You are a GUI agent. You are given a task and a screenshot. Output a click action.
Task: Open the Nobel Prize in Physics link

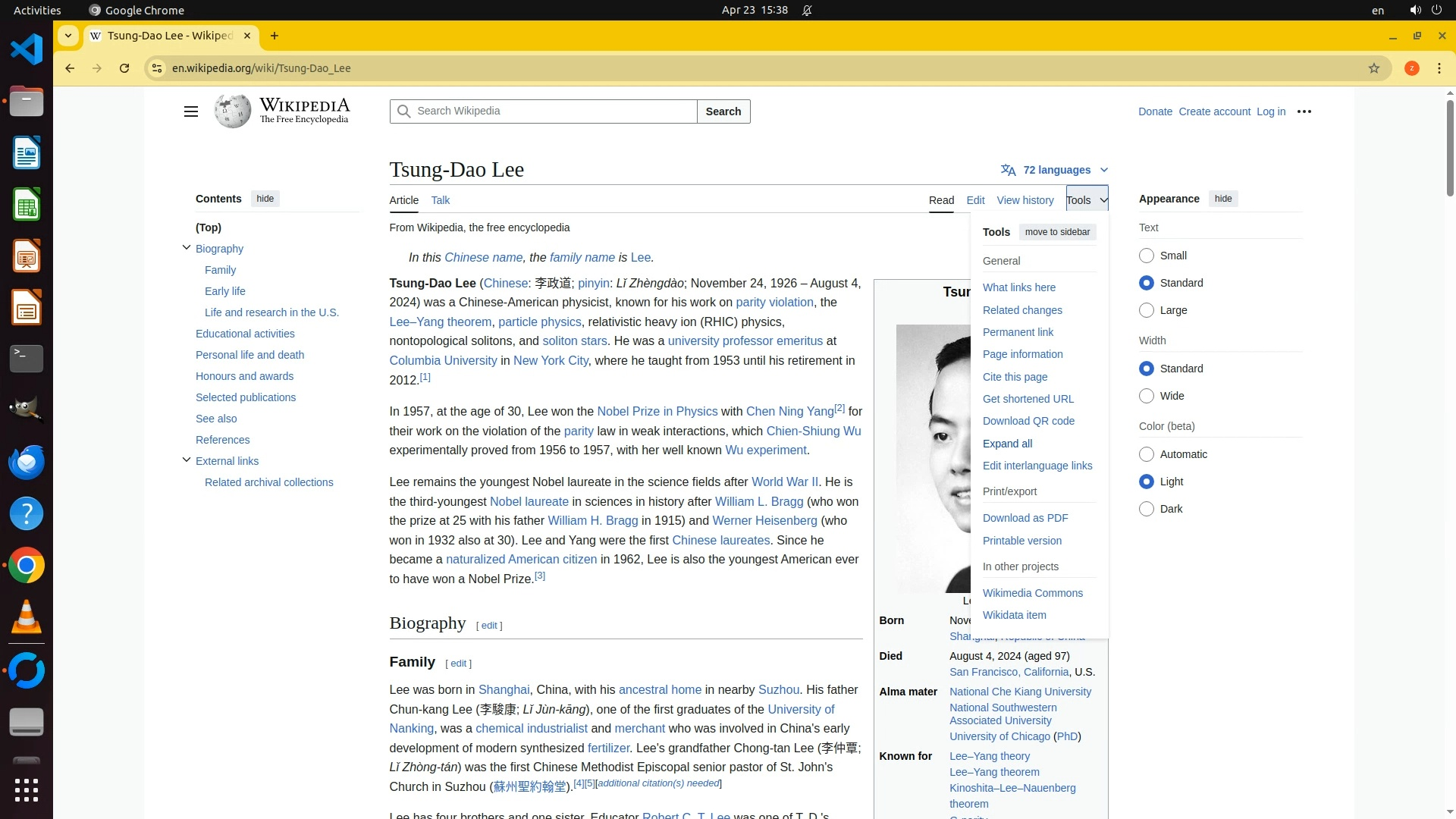pos(657,411)
